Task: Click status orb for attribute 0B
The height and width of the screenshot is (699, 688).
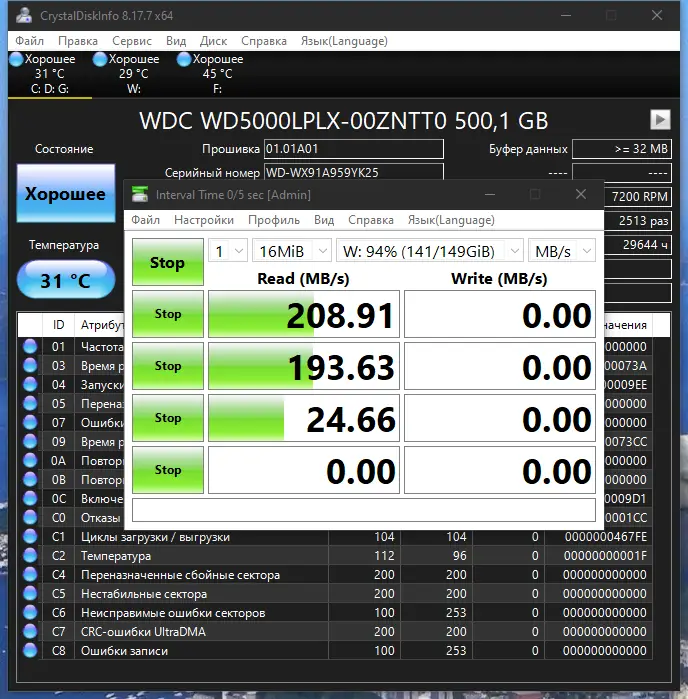Action: (x=30, y=479)
